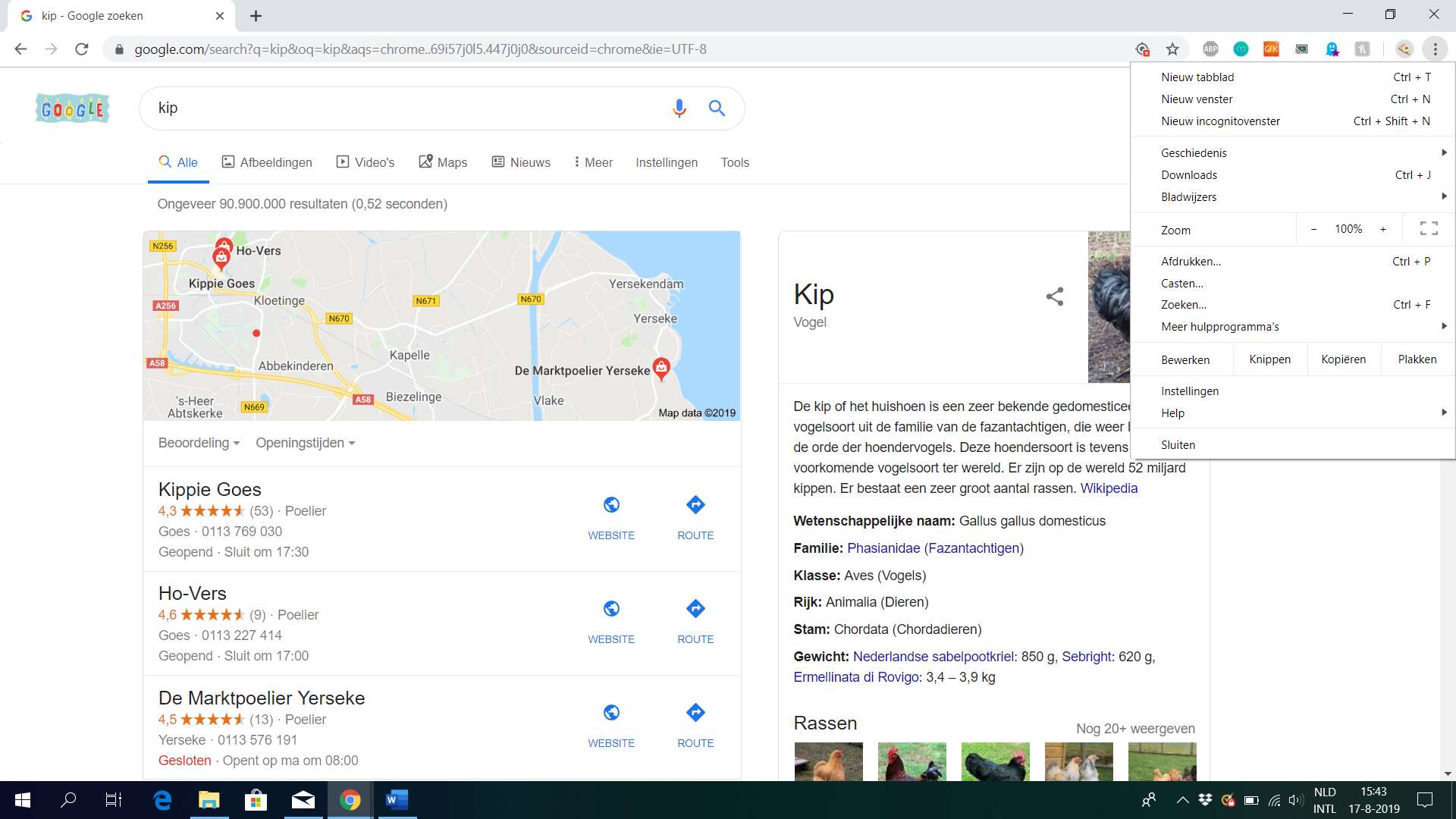Open website icon for Kippie Goes

[611, 505]
